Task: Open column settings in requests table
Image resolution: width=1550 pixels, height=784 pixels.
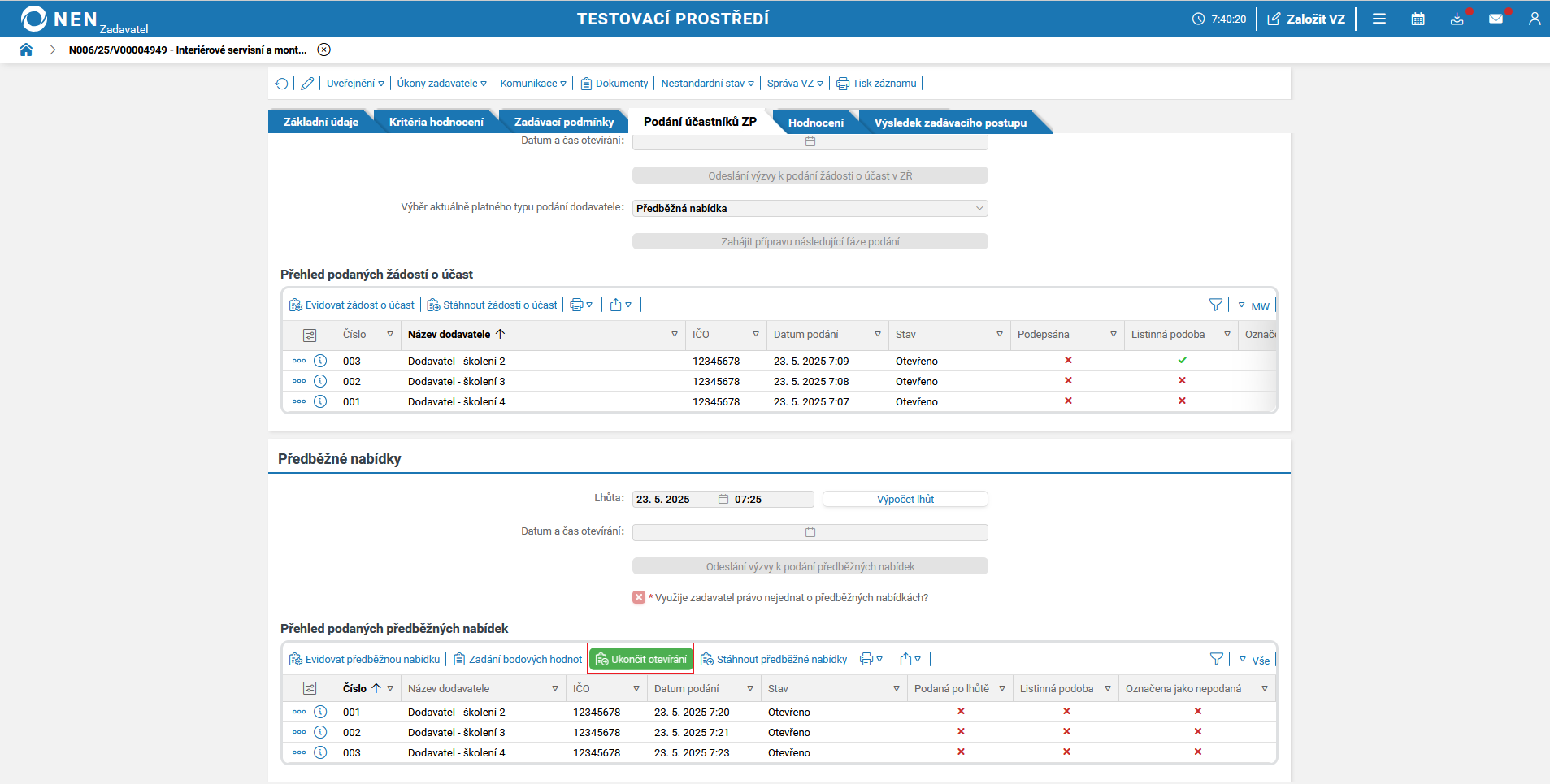Action: click(x=310, y=335)
